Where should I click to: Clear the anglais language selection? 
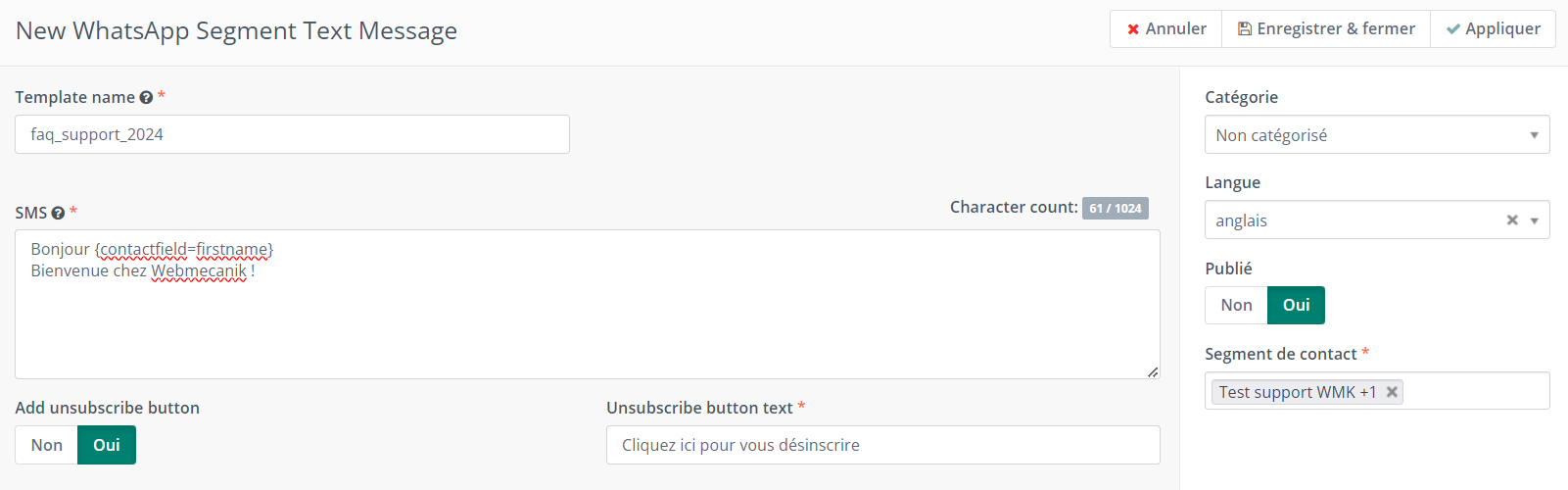[x=1512, y=220]
